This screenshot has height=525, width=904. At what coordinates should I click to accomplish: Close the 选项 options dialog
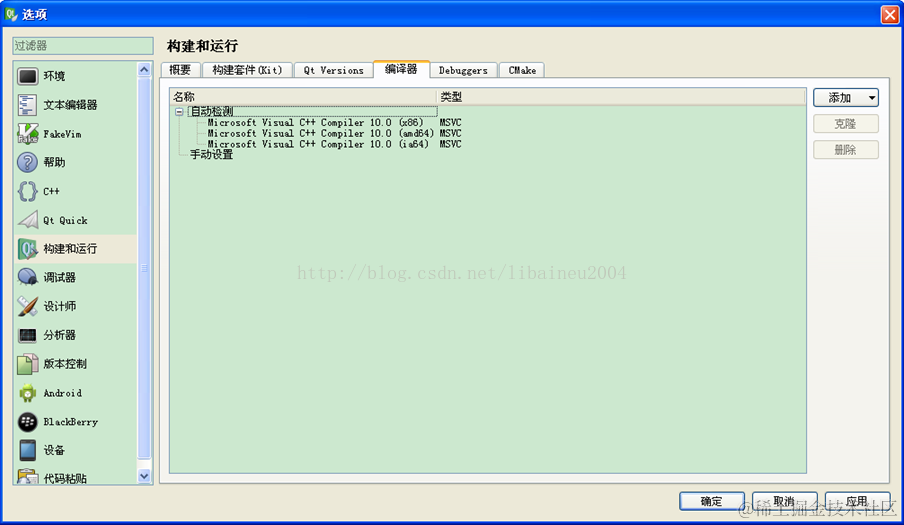tap(890, 14)
